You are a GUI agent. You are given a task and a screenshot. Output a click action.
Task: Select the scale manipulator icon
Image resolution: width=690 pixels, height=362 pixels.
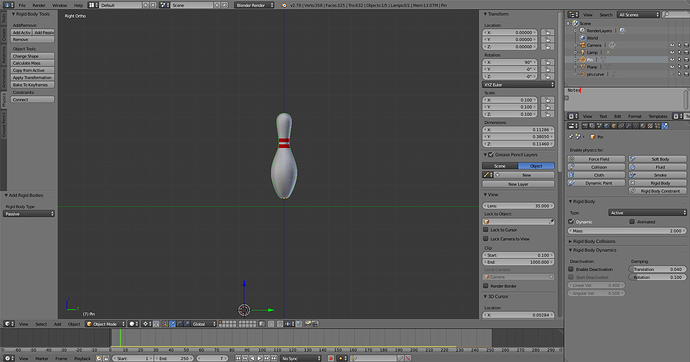[187, 324]
